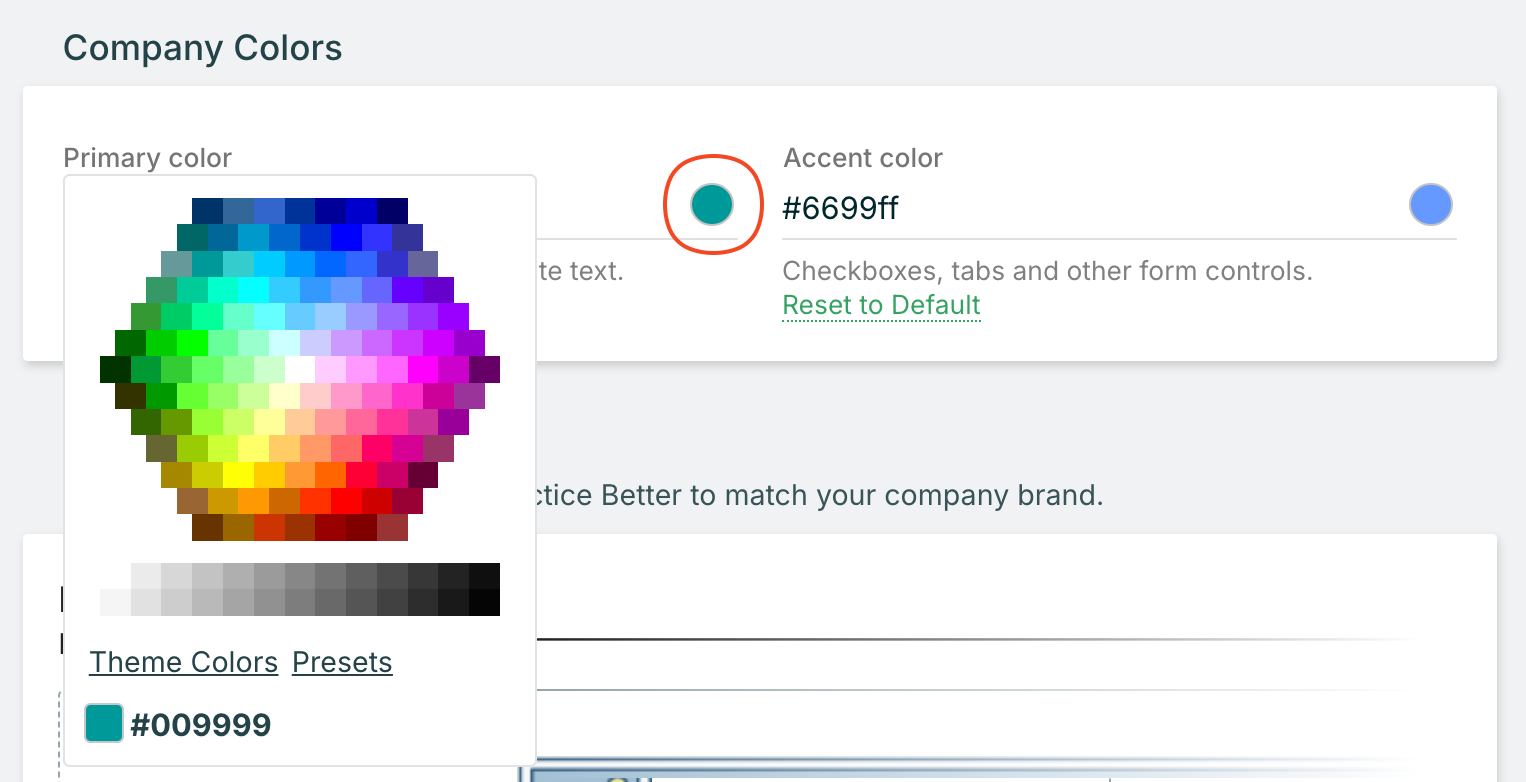This screenshot has width=1526, height=782.
Task: Open the blue Accent color swatch
Action: pyautogui.click(x=1430, y=205)
